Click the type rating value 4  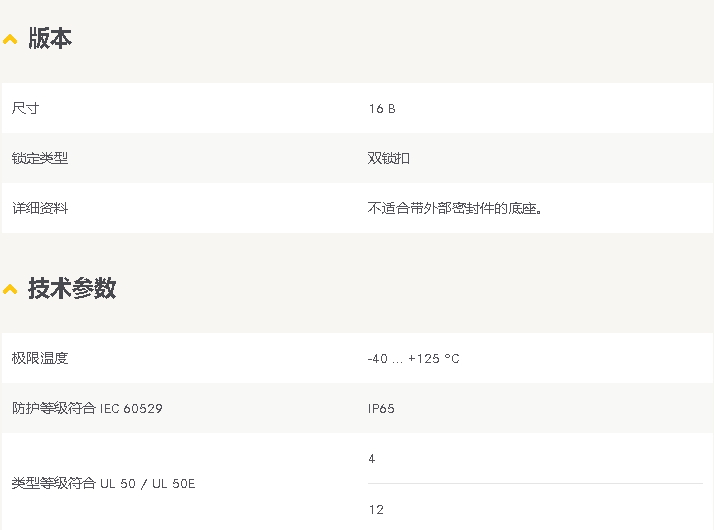point(372,459)
